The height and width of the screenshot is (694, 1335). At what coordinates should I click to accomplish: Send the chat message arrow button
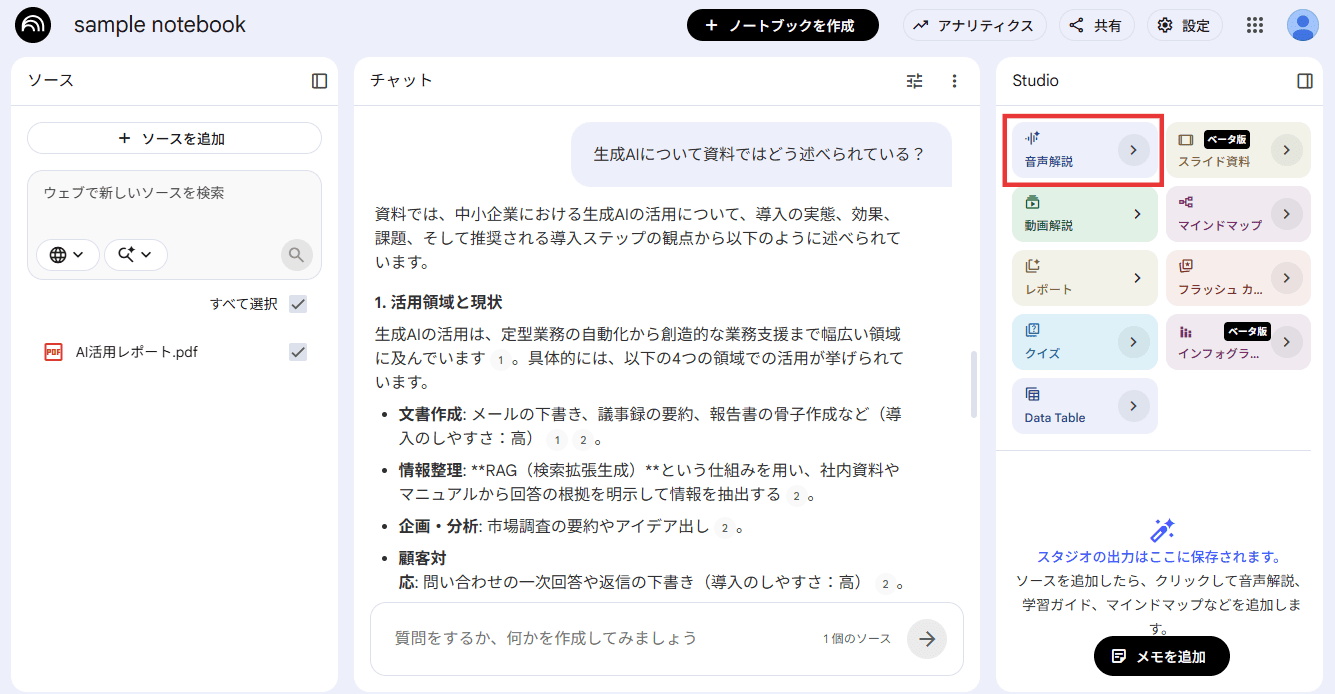point(927,639)
